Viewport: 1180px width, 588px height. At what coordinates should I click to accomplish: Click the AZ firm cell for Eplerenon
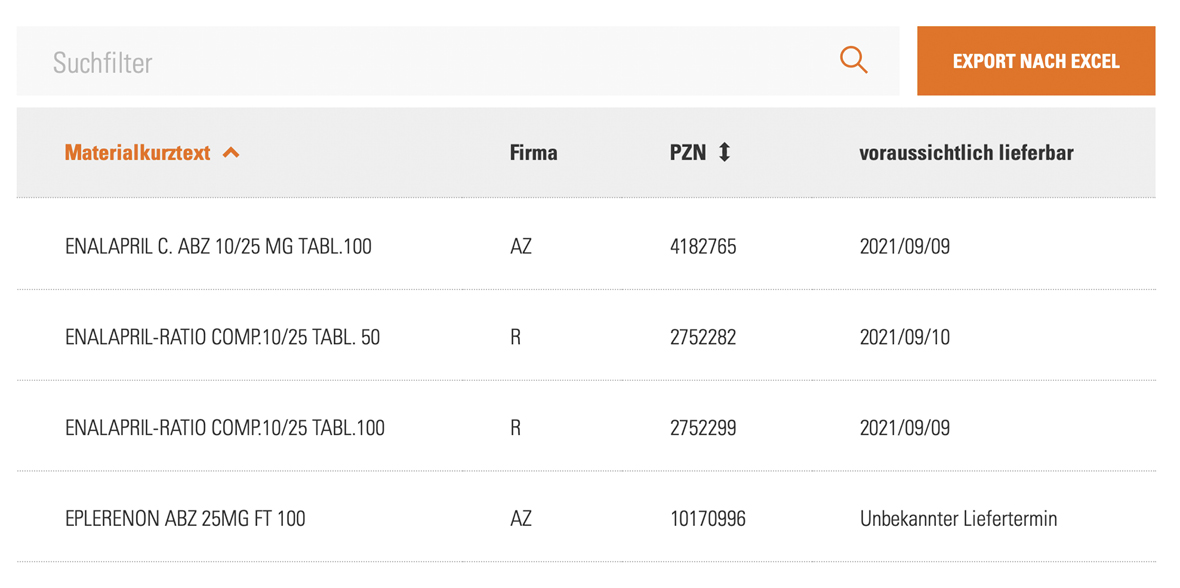tap(520, 519)
